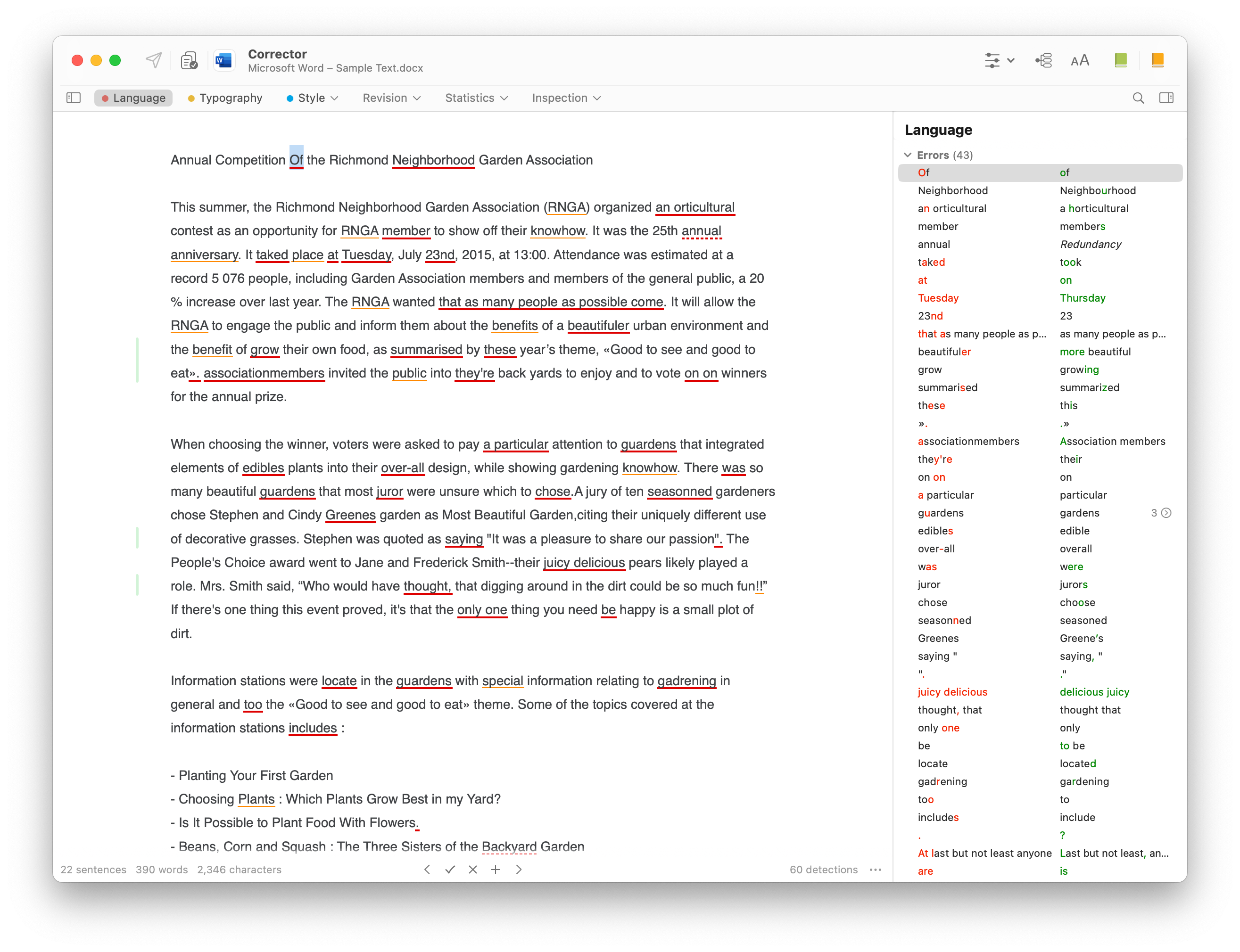Viewport: 1240px width, 952px height.
Task: Click the underlined word 'seasonned'
Action: 679,491
